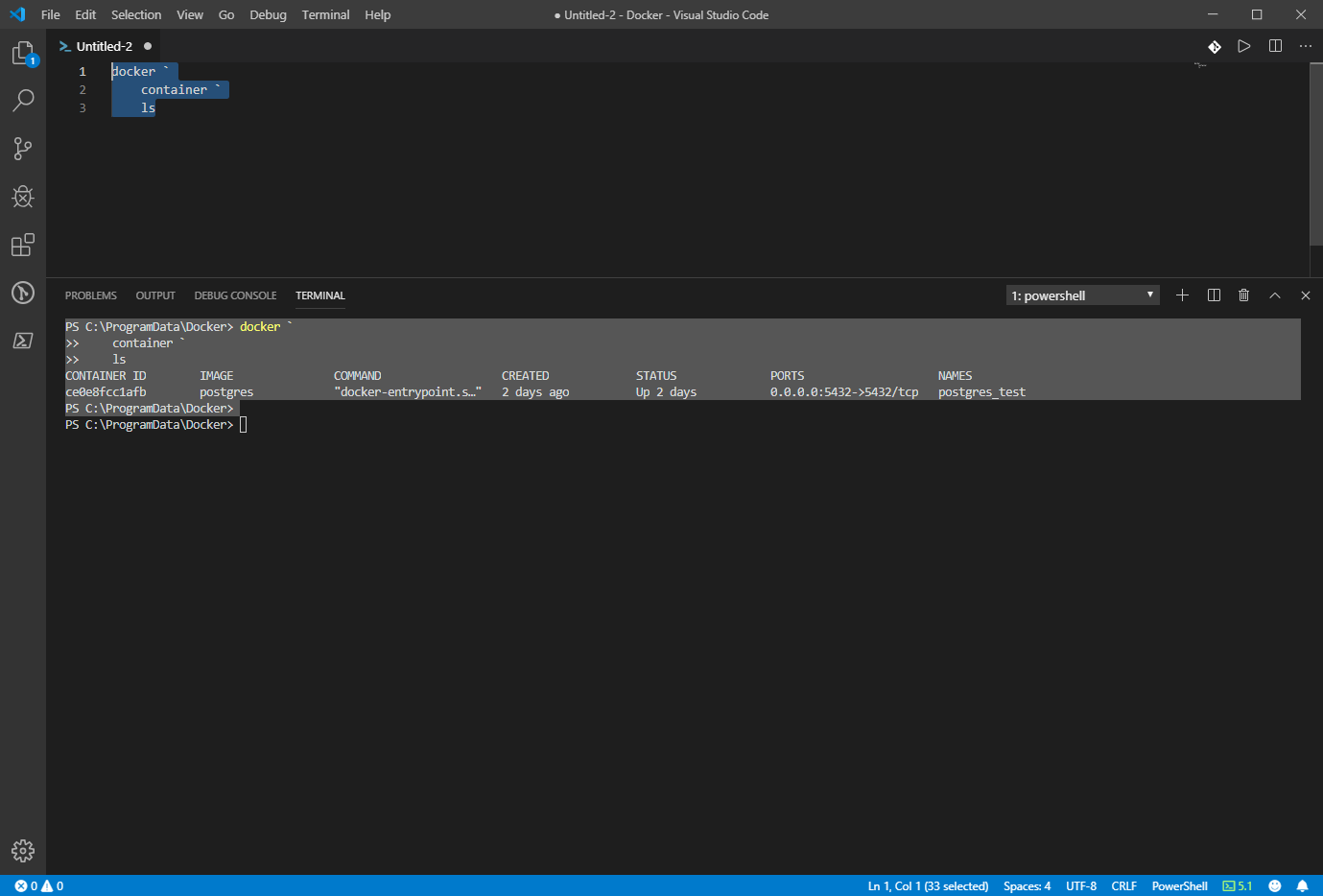Kill the terminal with trash icon
Screen dimensions: 1323x896
coord(1244,295)
